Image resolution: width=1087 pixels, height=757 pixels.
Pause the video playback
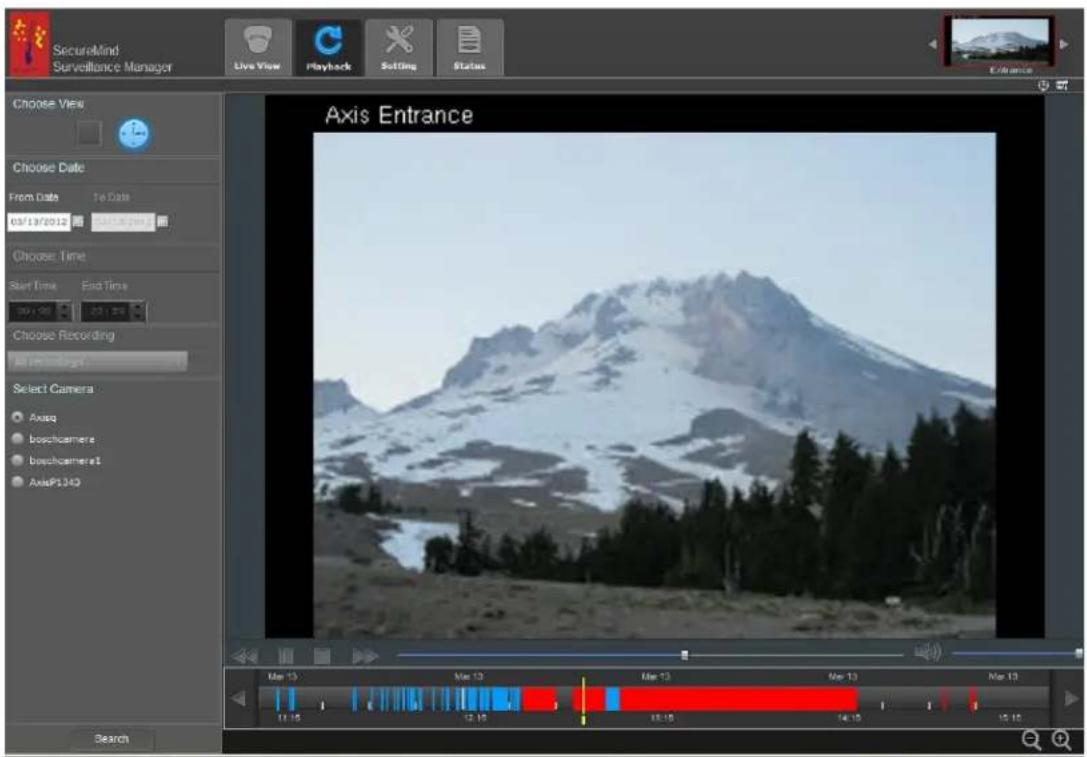pyautogui.click(x=286, y=656)
